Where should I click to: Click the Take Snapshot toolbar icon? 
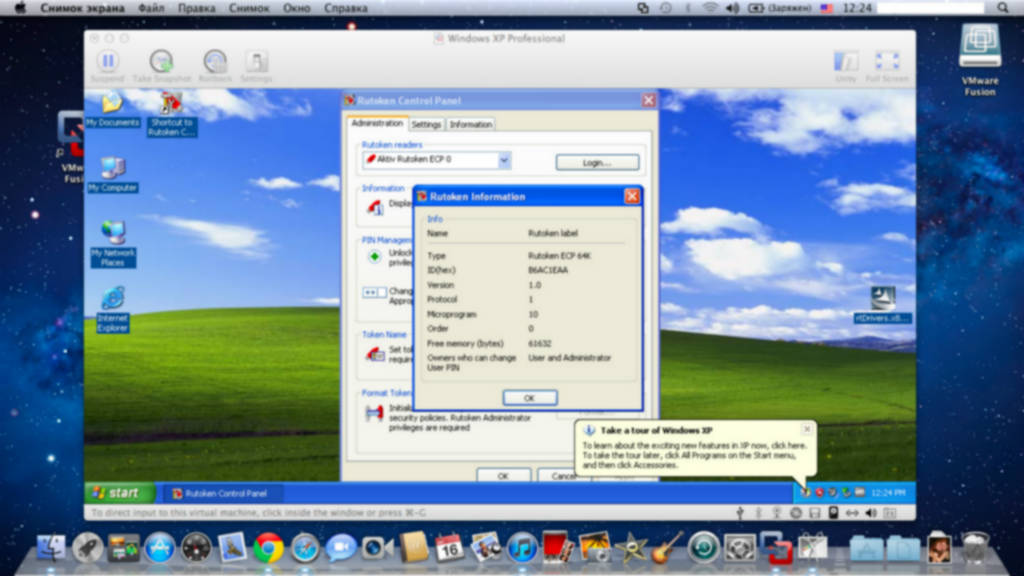click(x=161, y=62)
